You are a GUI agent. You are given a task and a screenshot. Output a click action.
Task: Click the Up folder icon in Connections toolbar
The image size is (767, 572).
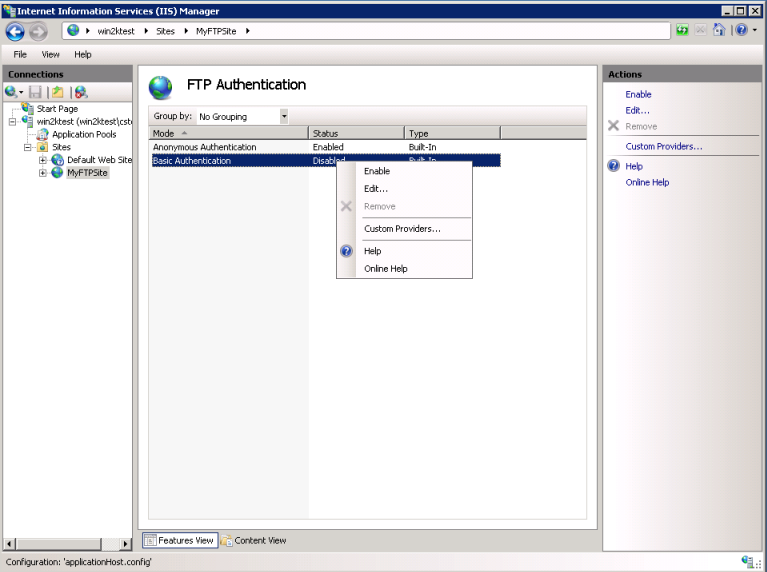58,92
